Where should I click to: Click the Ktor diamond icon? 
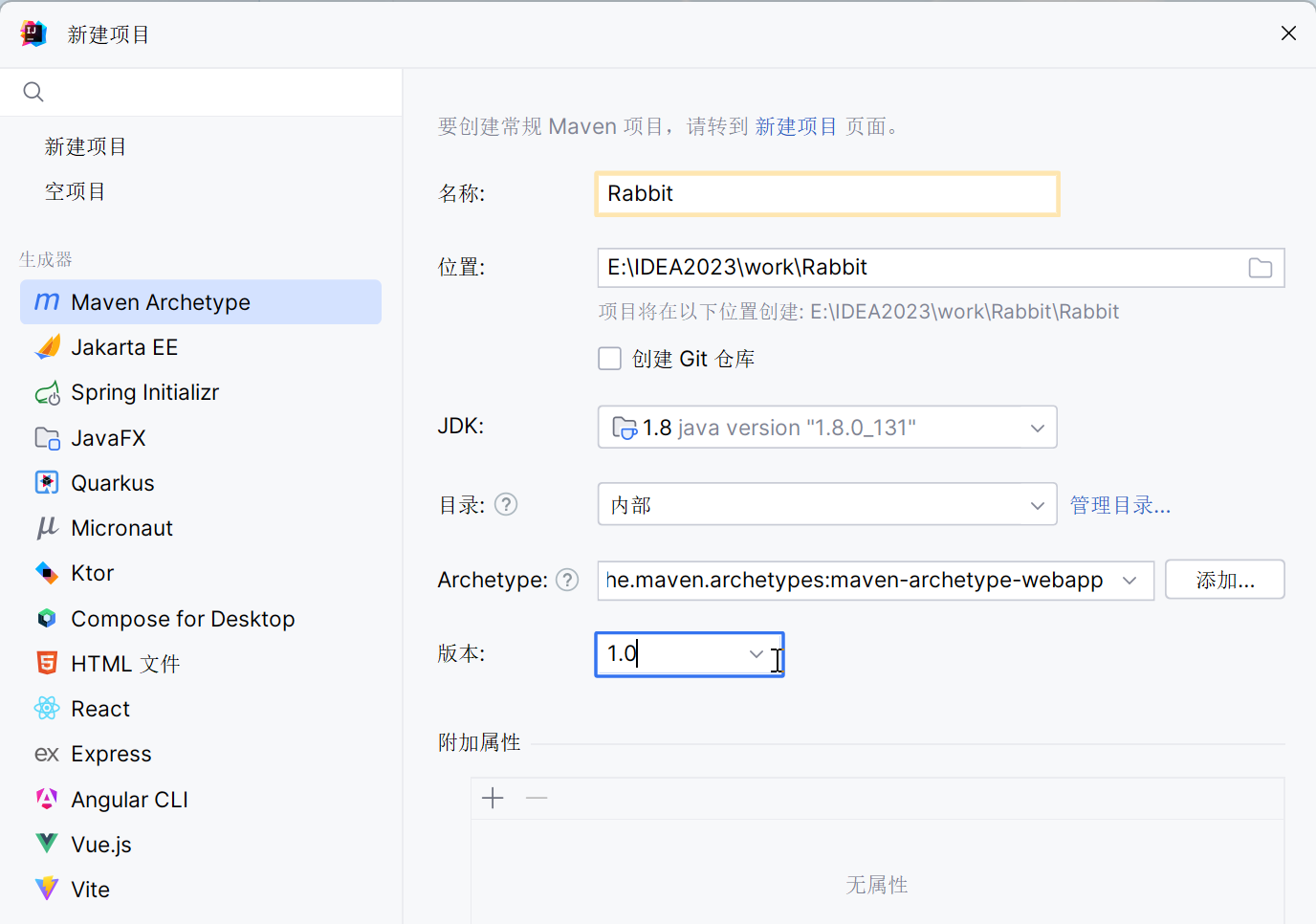point(47,573)
